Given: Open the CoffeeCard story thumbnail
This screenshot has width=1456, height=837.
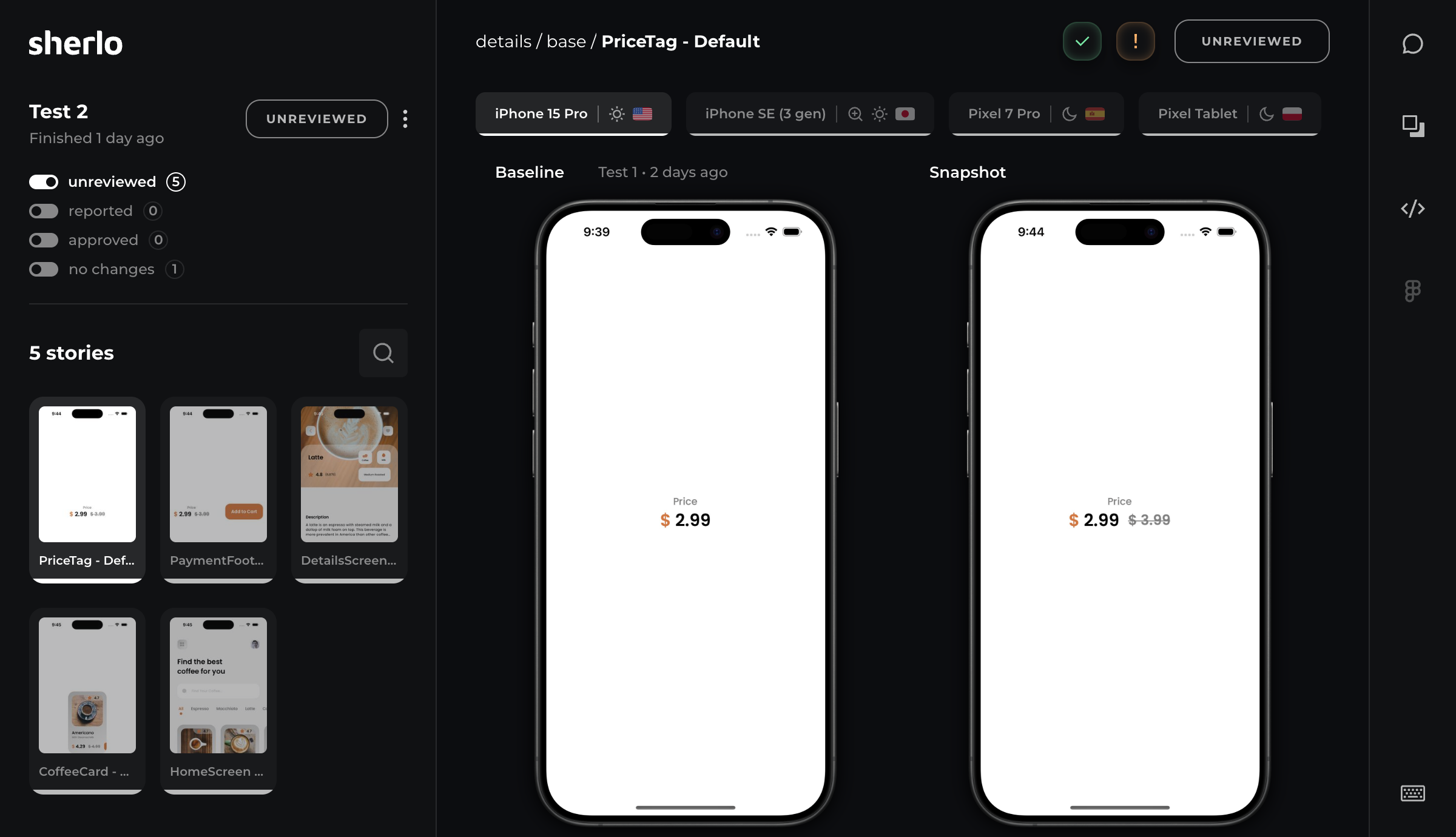Looking at the screenshot, I should (x=87, y=701).
